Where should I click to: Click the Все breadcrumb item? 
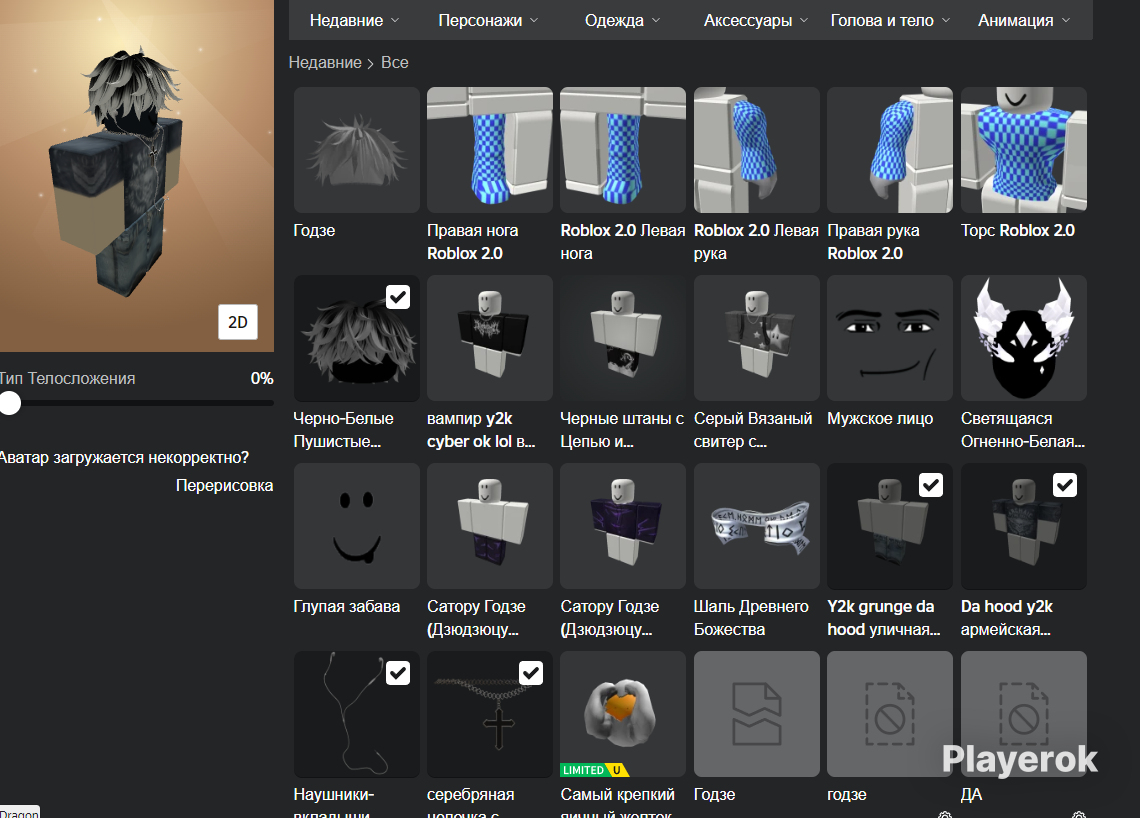point(395,63)
